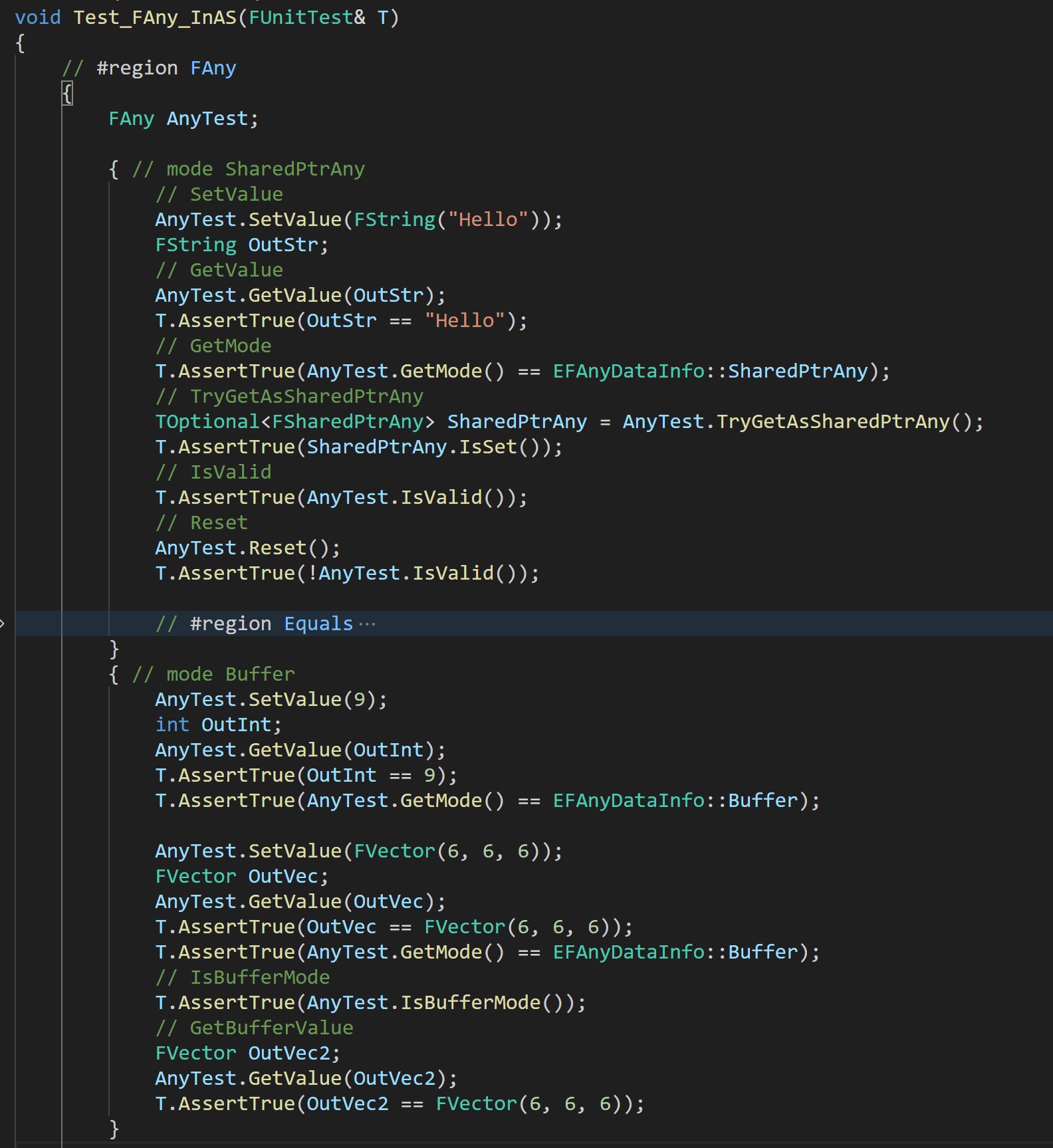Click the '// GetBufferValue' comment
This screenshot has width=1053, height=1148.
click(255, 1028)
